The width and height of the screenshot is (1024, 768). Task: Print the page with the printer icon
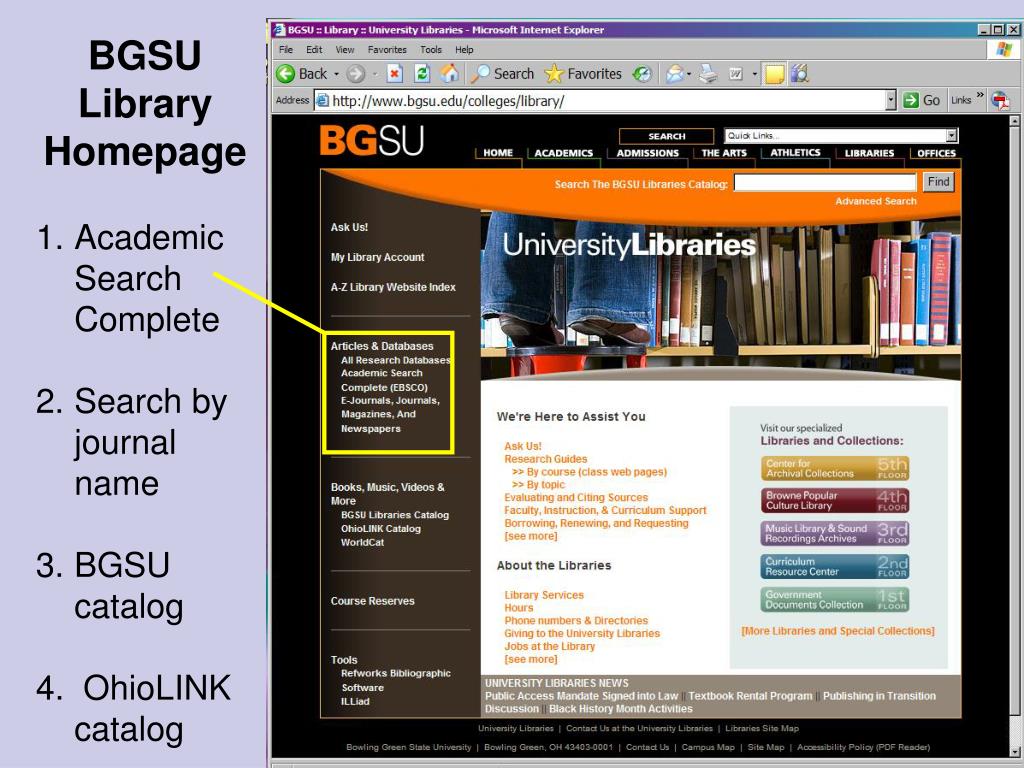(x=708, y=74)
